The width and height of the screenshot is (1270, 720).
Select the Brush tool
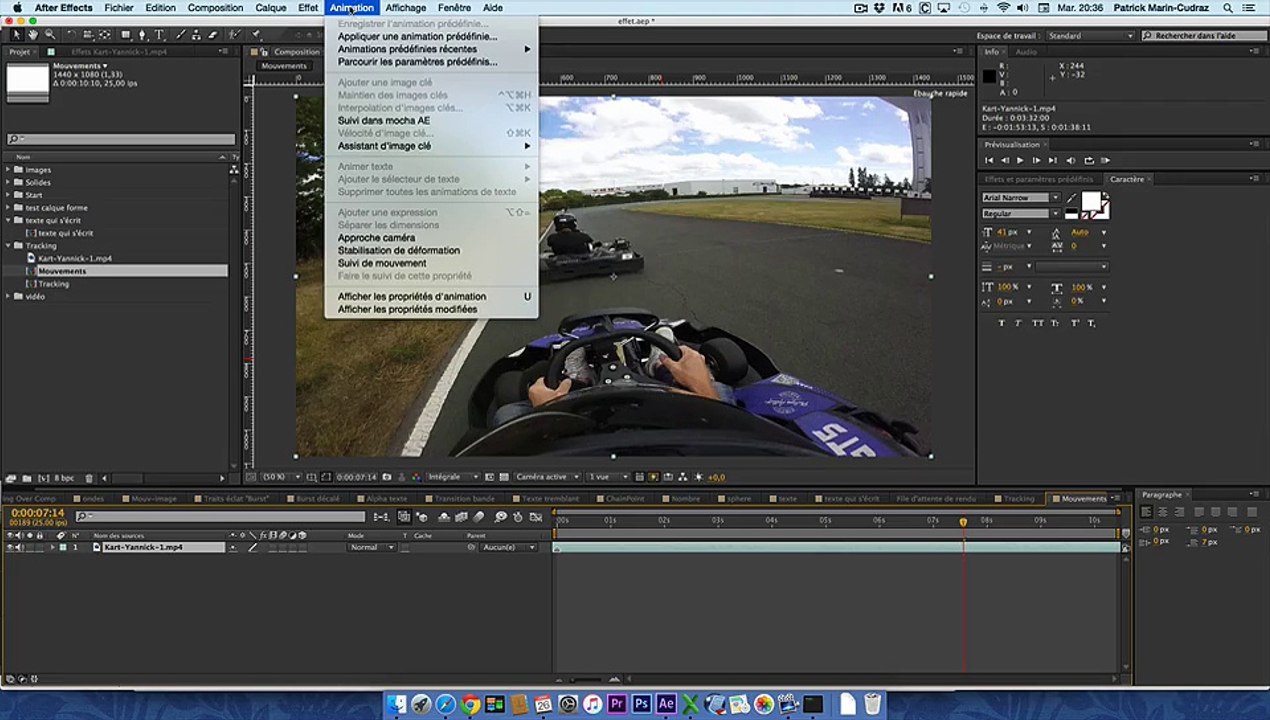pyautogui.click(x=180, y=35)
